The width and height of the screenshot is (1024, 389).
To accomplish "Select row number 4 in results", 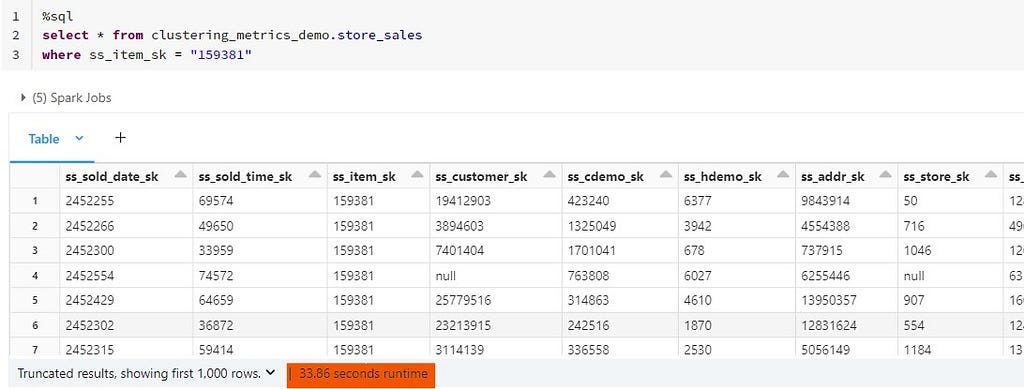I will [35, 276].
